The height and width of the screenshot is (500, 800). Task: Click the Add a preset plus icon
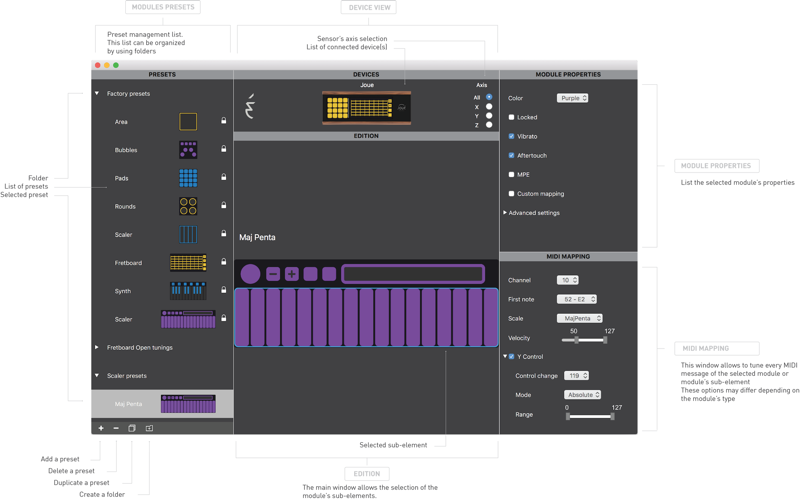pos(101,428)
